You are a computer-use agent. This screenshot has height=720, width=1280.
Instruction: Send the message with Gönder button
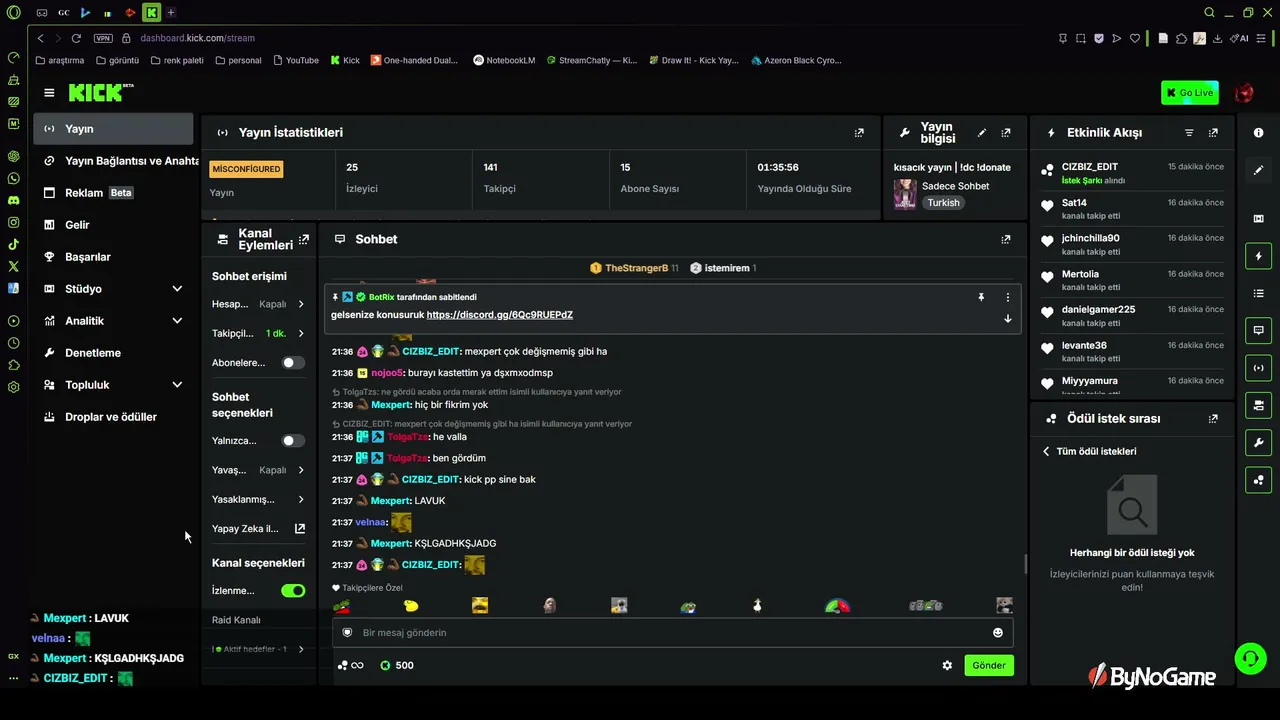[989, 665]
